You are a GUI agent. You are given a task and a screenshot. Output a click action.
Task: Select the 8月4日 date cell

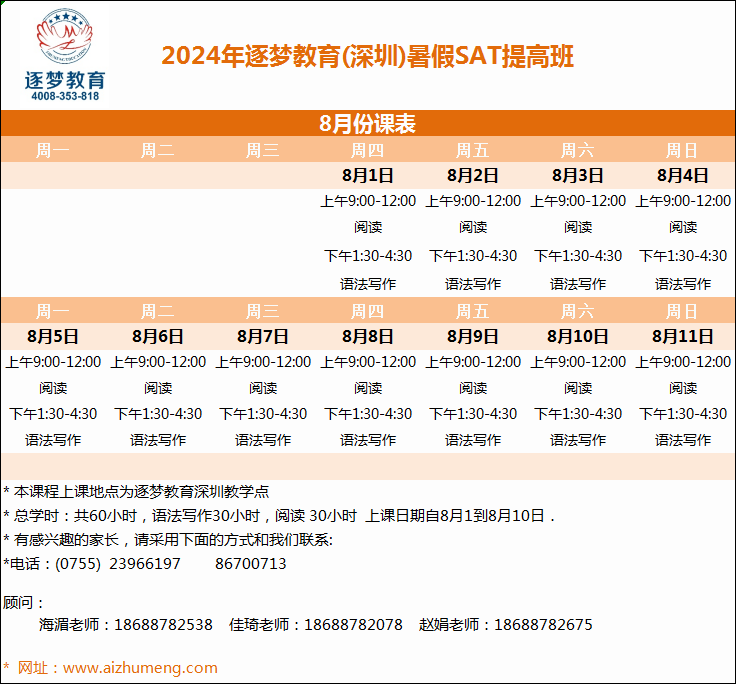[683, 176]
